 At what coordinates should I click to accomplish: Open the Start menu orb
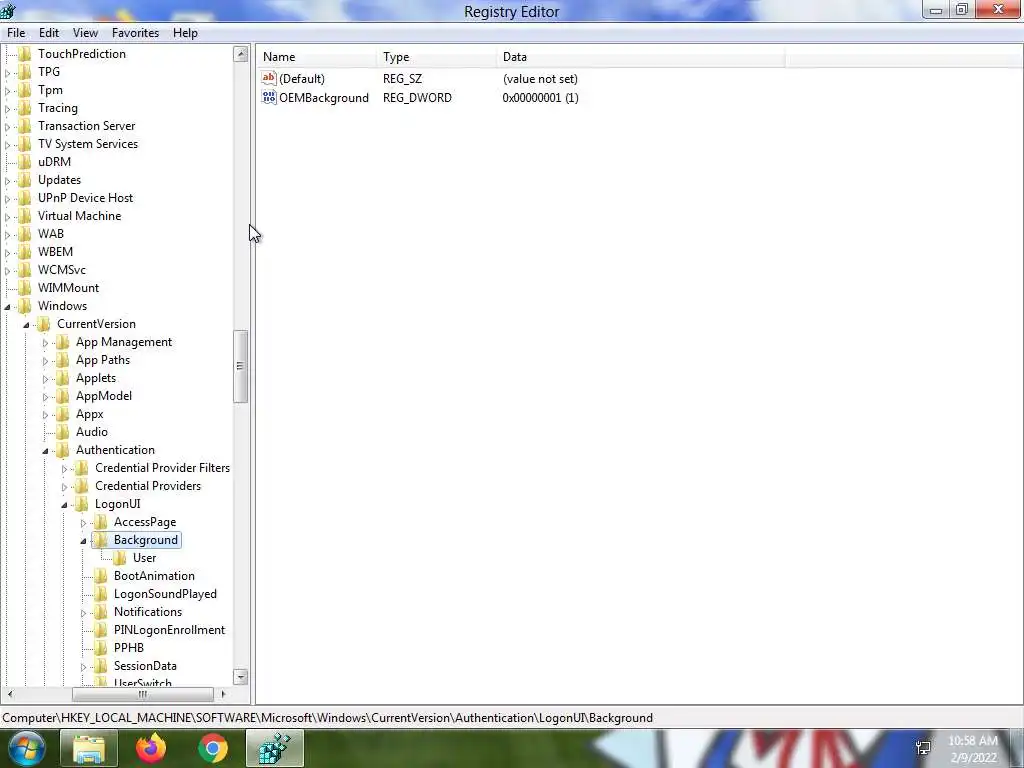coord(26,748)
